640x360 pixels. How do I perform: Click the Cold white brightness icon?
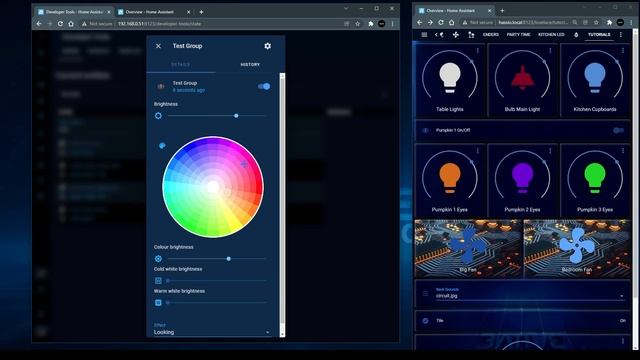coord(158,281)
